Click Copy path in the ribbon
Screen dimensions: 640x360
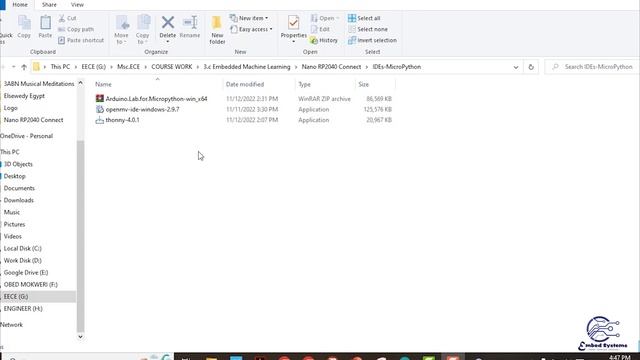tap(76, 29)
